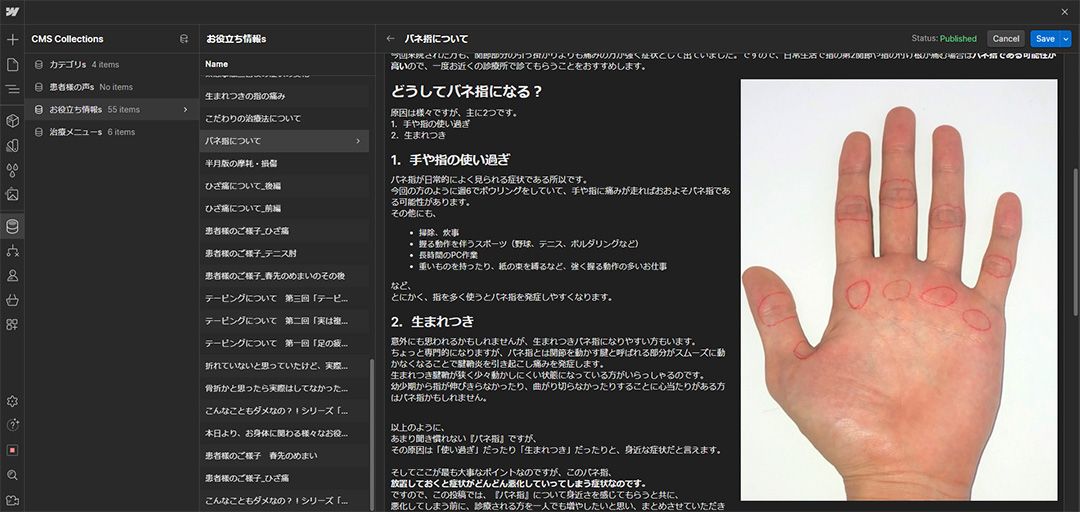
Task: Expand the お役立ち情報s collection chevron
Action: (x=185, y=109)
